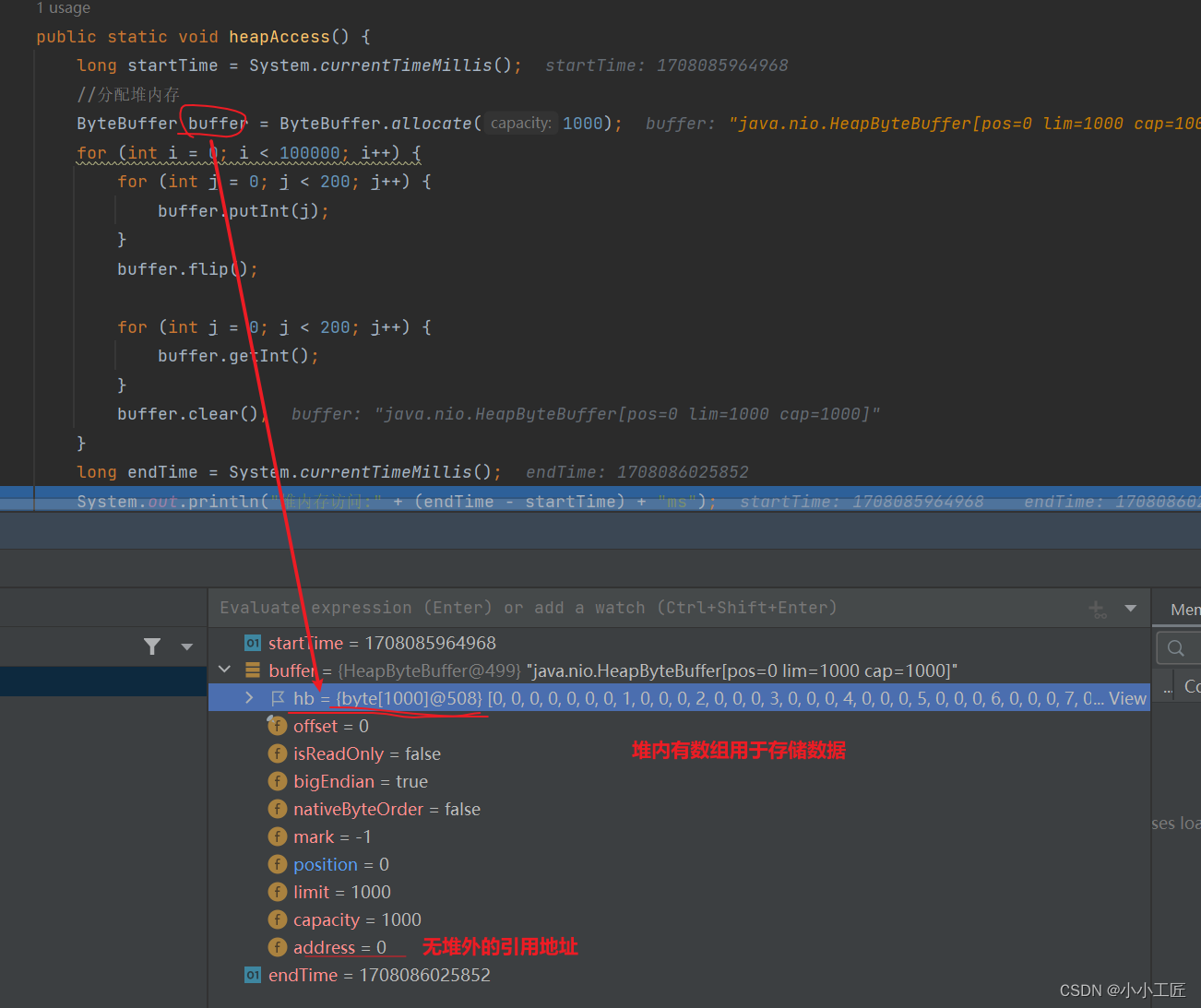The width and height of the screenshot is (1201, 1008).
Task: Open the filter dropdown arrow beside funnel
Action: 187,646
